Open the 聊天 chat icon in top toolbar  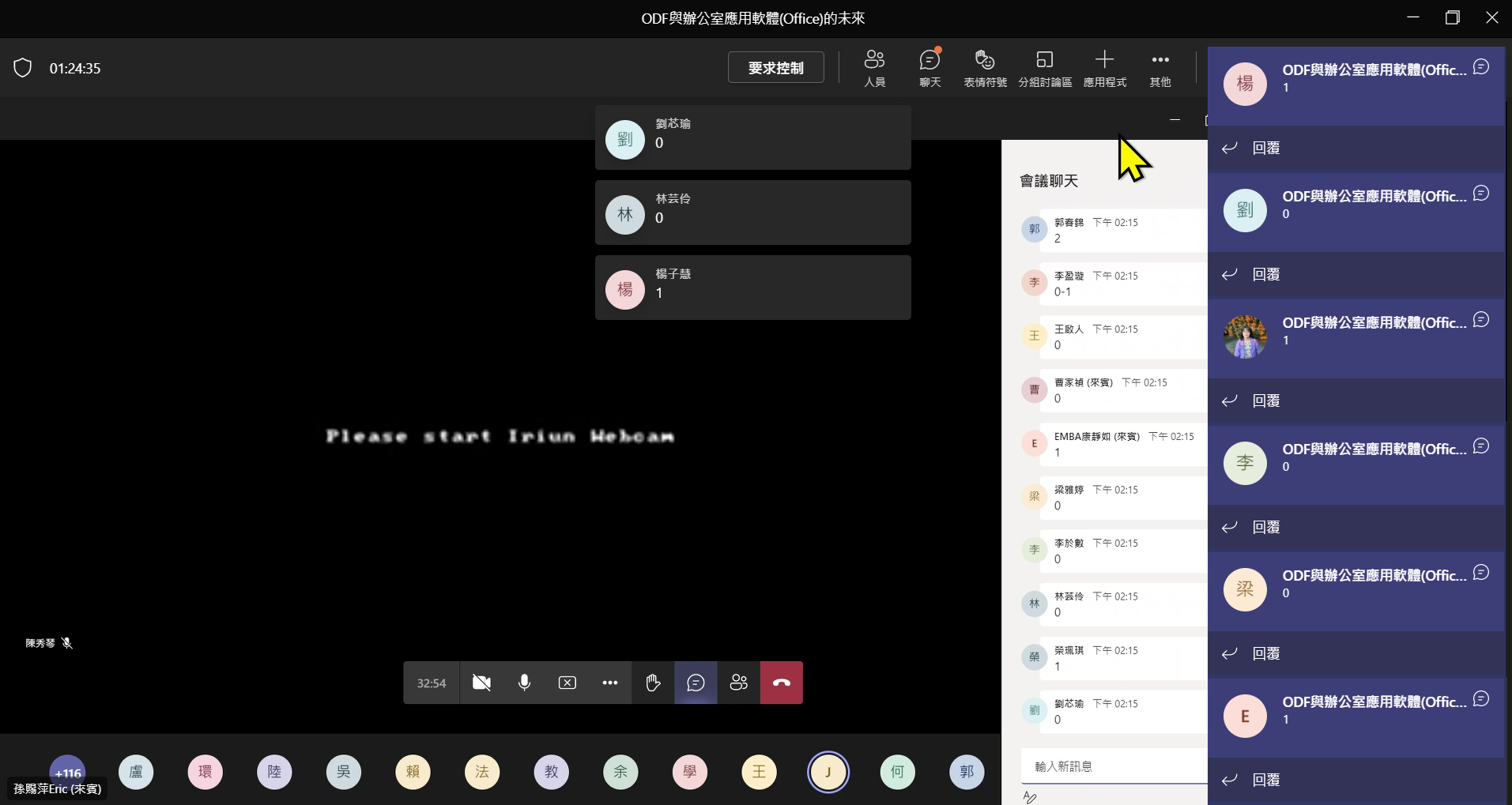click(929, 68)
